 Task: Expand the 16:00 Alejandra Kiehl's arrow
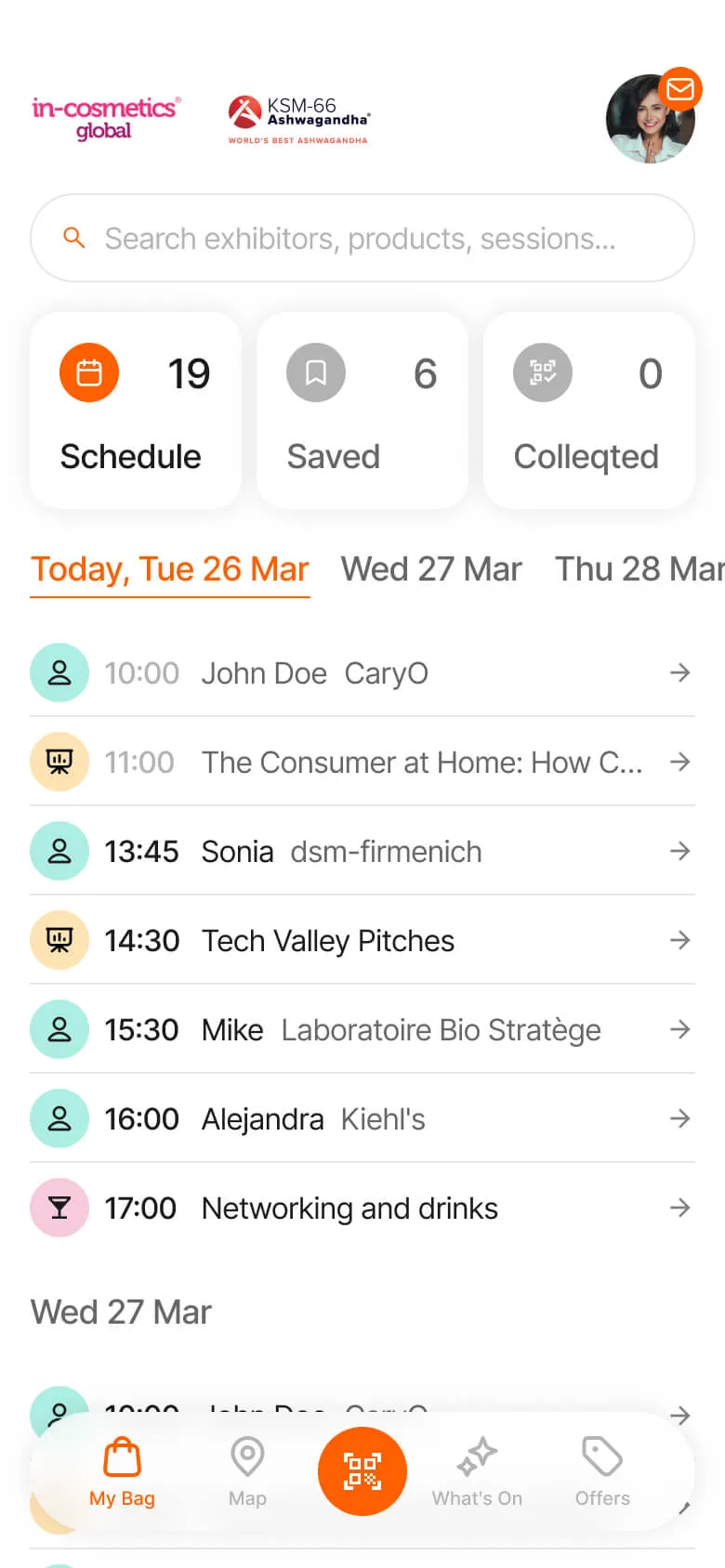click(679, 1118)
